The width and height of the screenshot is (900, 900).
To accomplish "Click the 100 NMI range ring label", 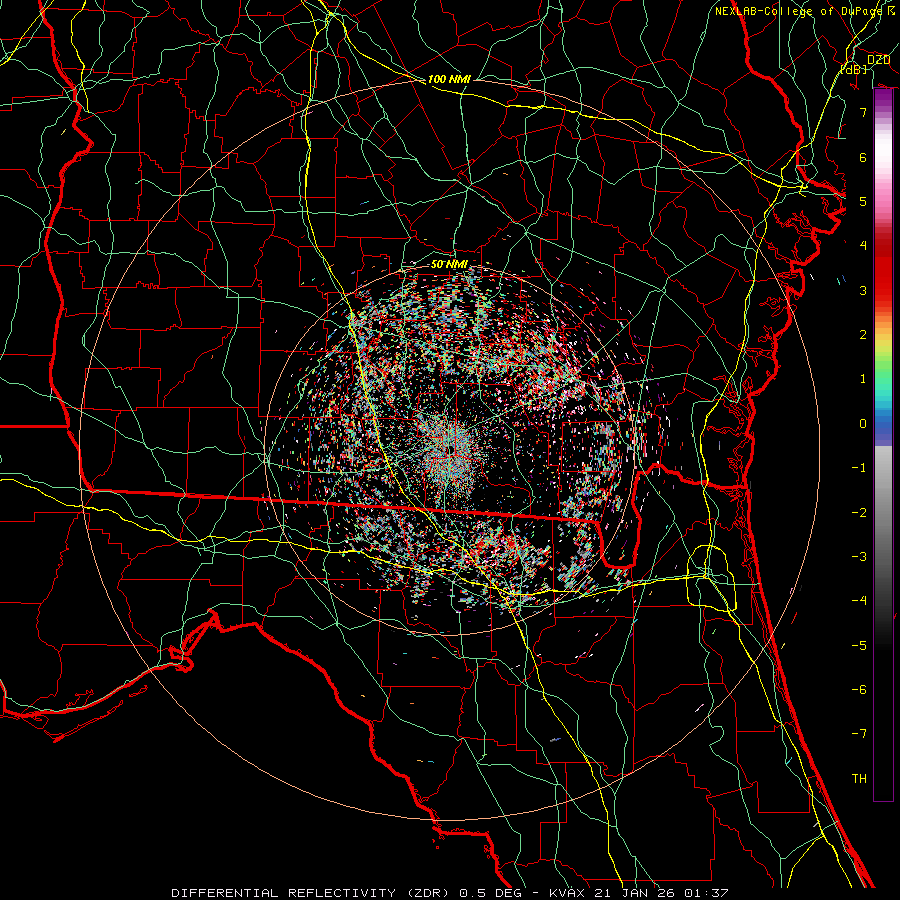I will click(x=449, y=79).
